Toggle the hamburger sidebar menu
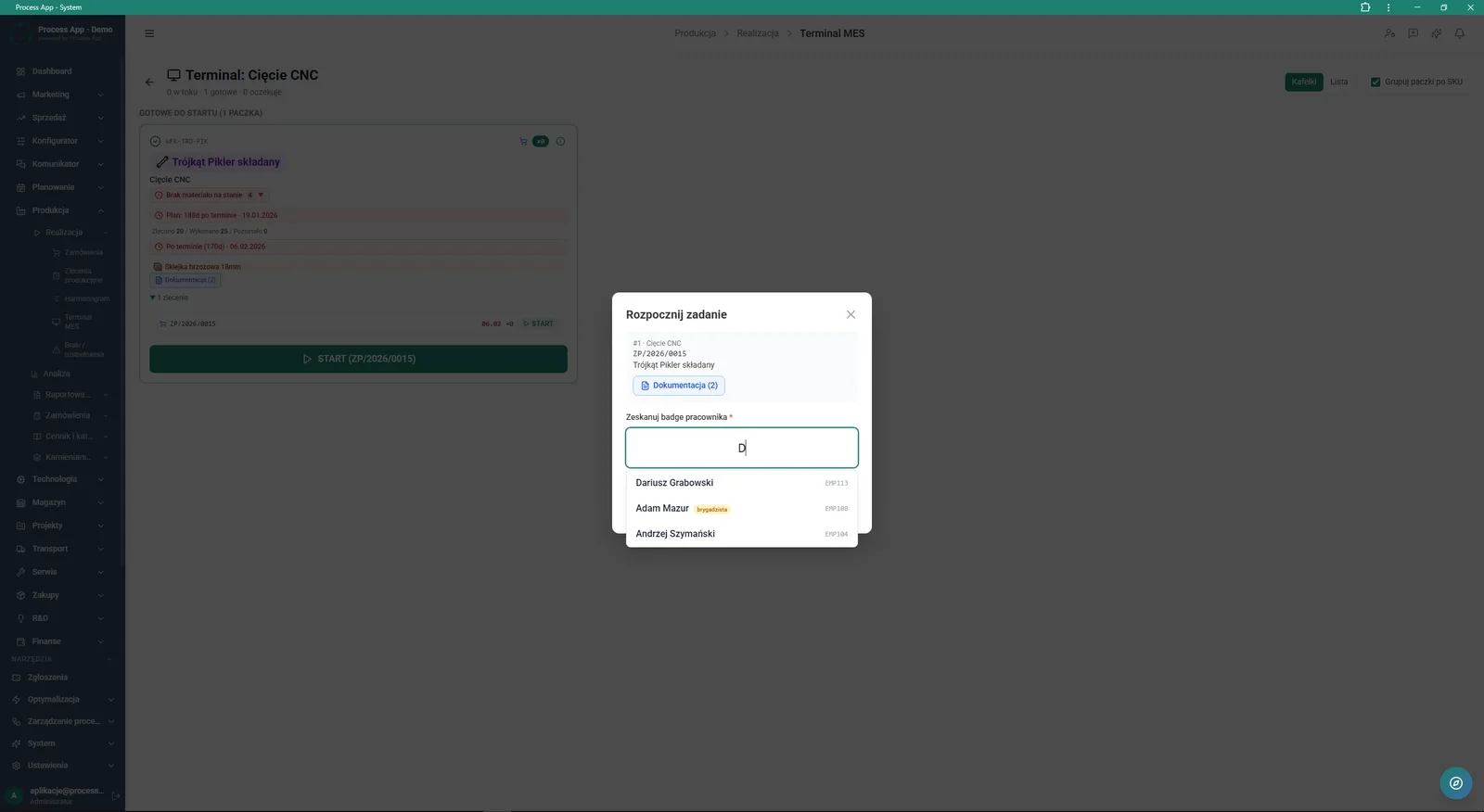The image size is (1484, 812). click(149, 33)
